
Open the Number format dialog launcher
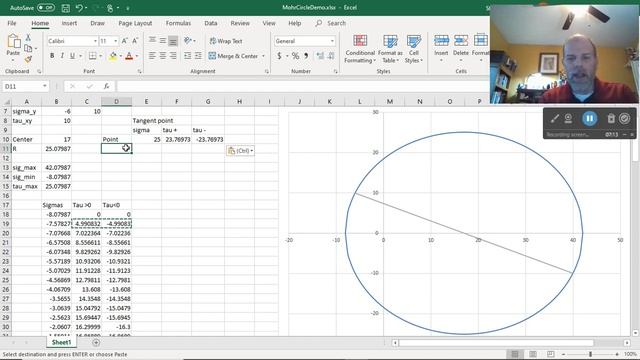336,71
